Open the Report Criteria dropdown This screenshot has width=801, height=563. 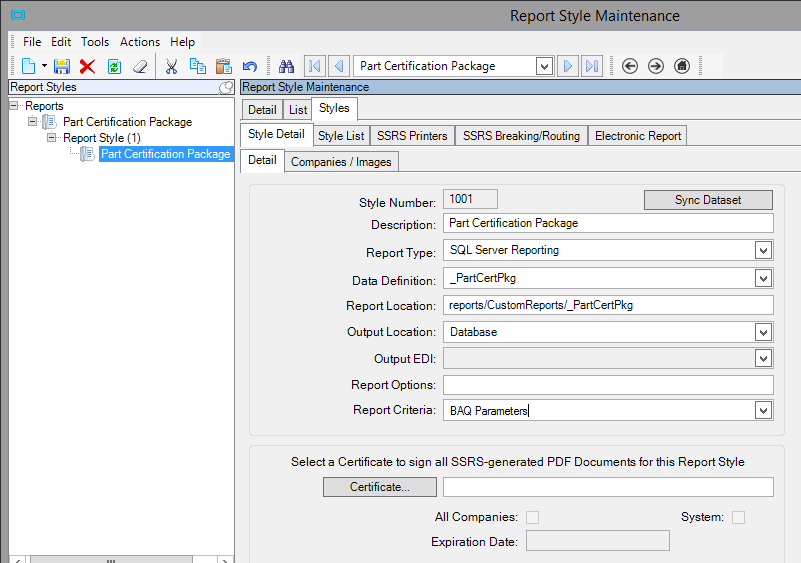(763, 410)
